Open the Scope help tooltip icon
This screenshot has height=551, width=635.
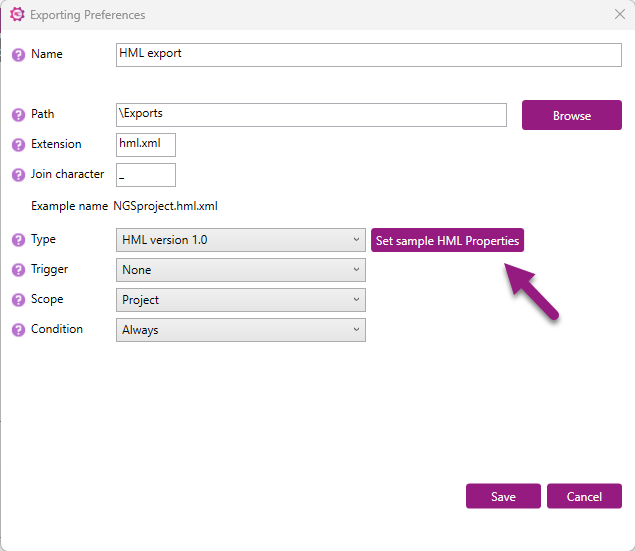(18, 300)
